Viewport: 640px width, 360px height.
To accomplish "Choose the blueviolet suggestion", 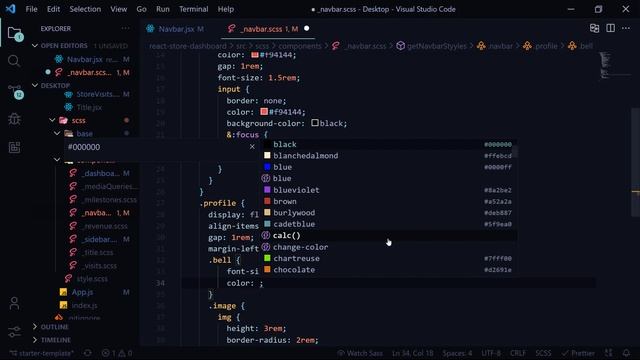I will [389, 190].
